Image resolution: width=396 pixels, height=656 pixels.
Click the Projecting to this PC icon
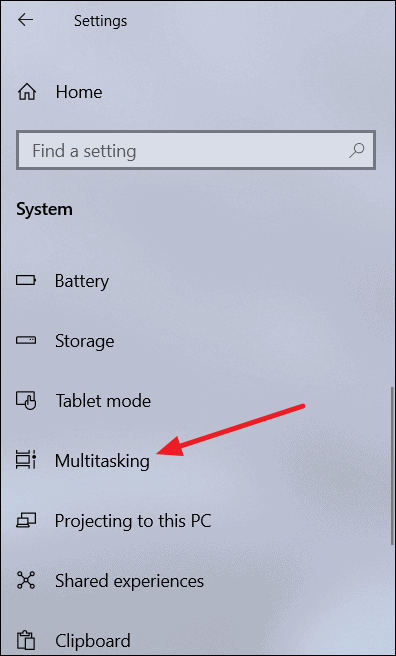[x=26, y=520]
